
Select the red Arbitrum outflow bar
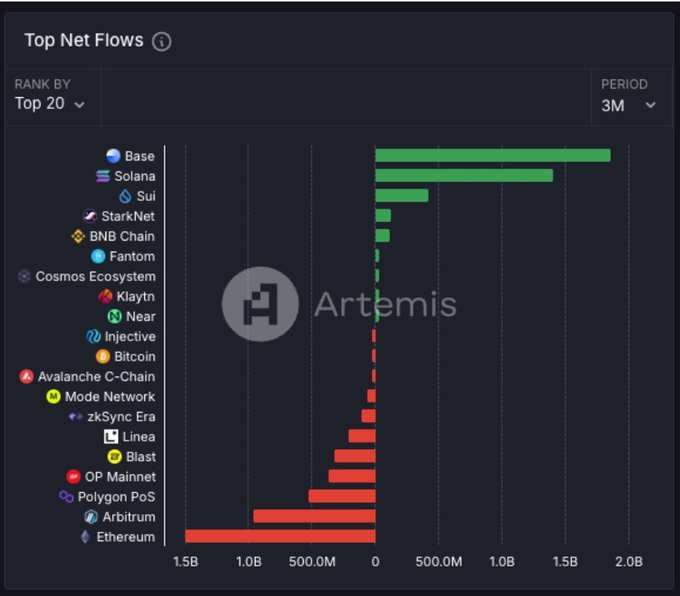point(314,516)
